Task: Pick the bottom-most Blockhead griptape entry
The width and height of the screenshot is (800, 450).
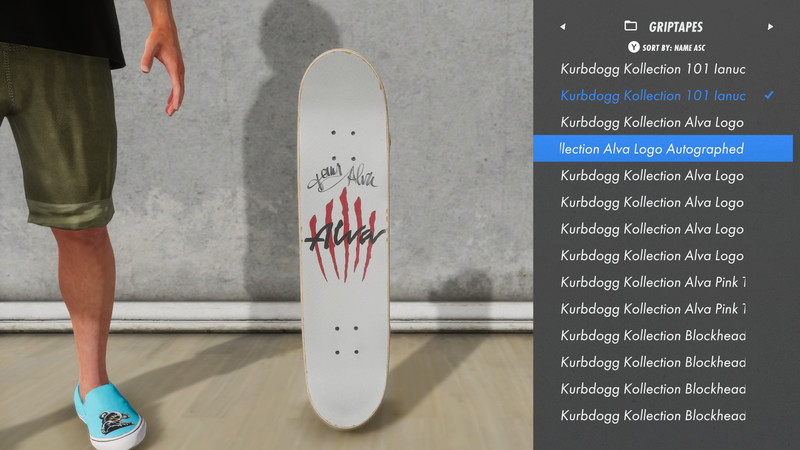Action: click(x=653, y=415)
